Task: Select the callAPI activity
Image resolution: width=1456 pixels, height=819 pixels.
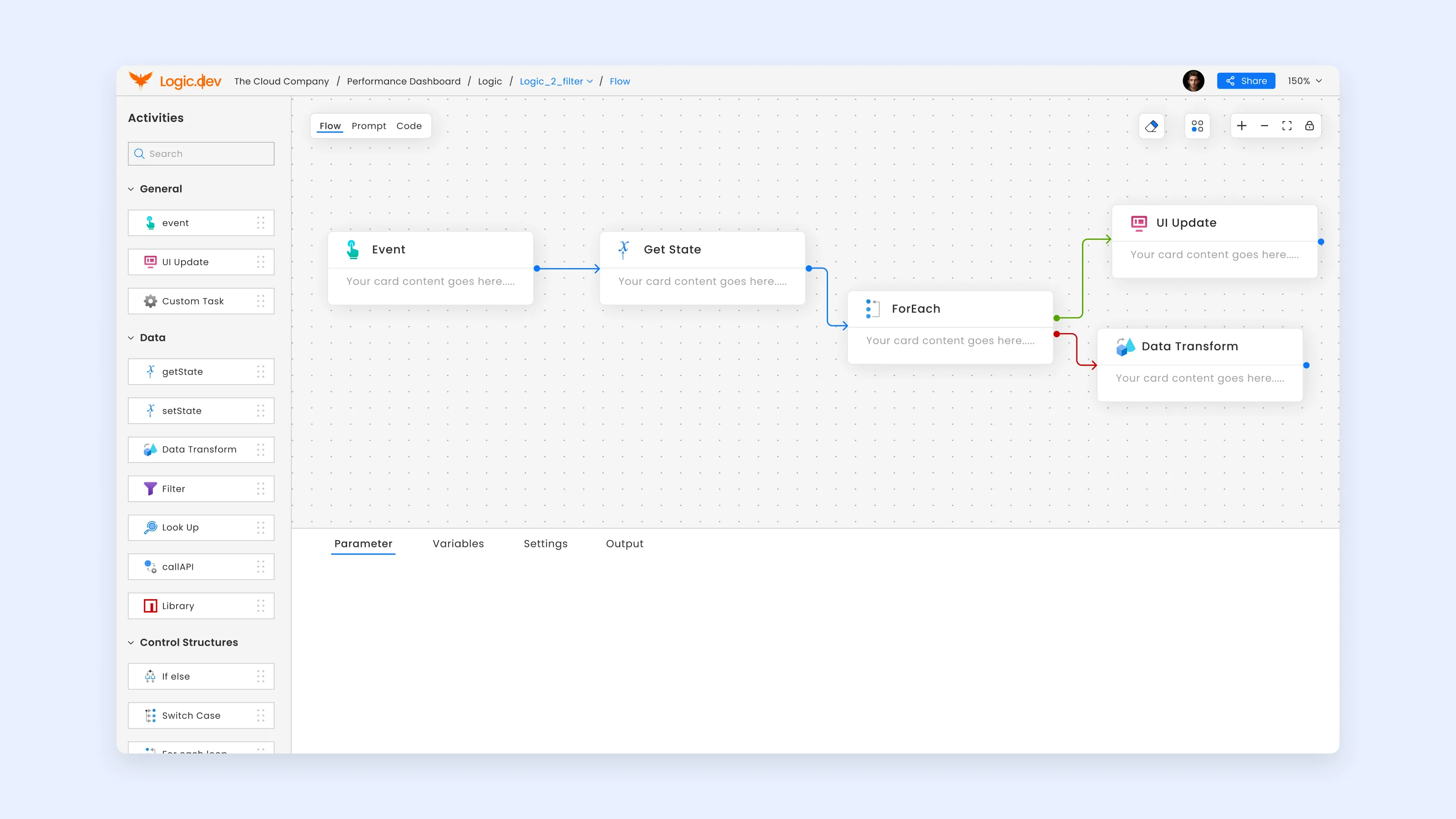Action: 201,567
